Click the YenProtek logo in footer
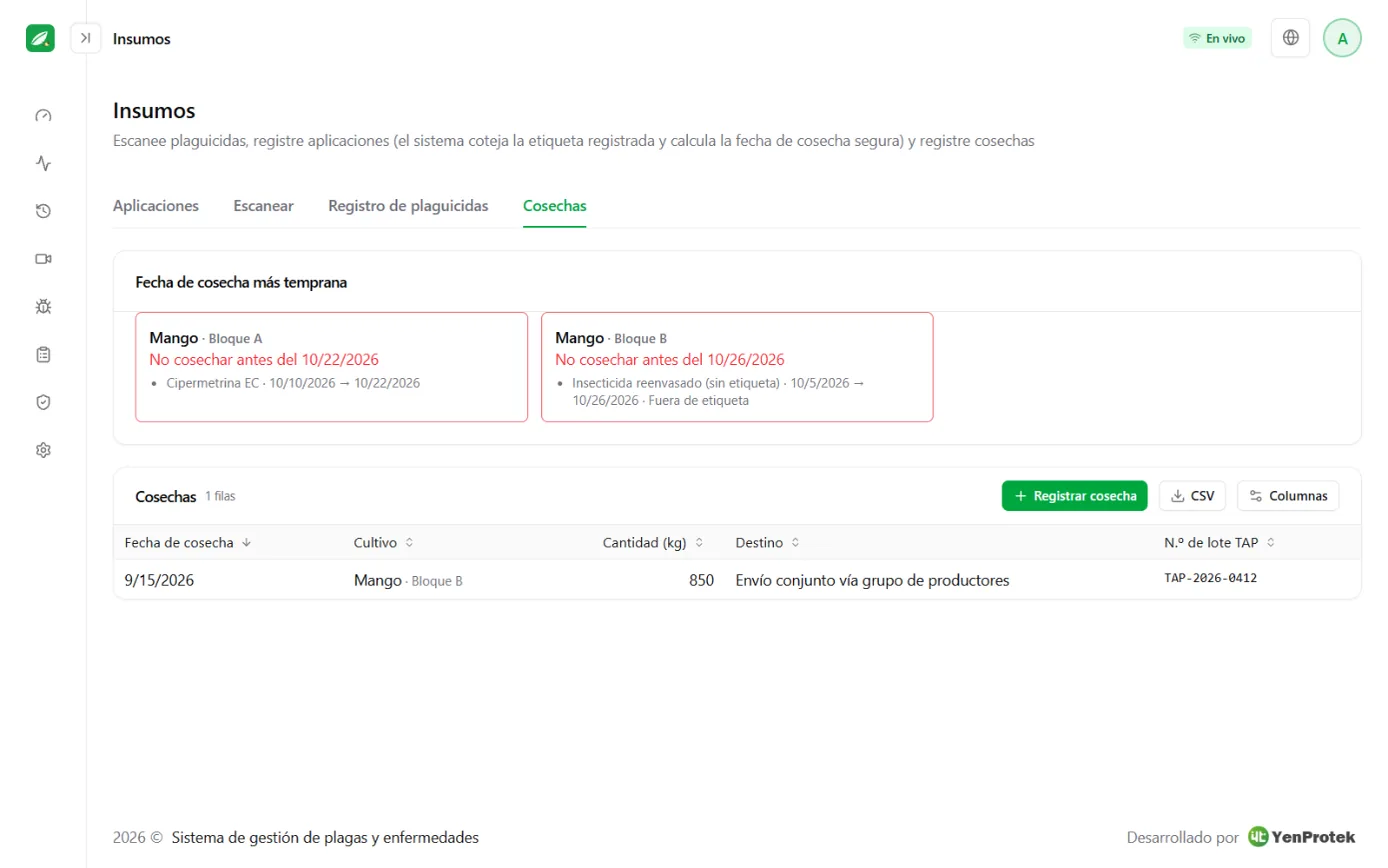 click(x=1302, y=837)
